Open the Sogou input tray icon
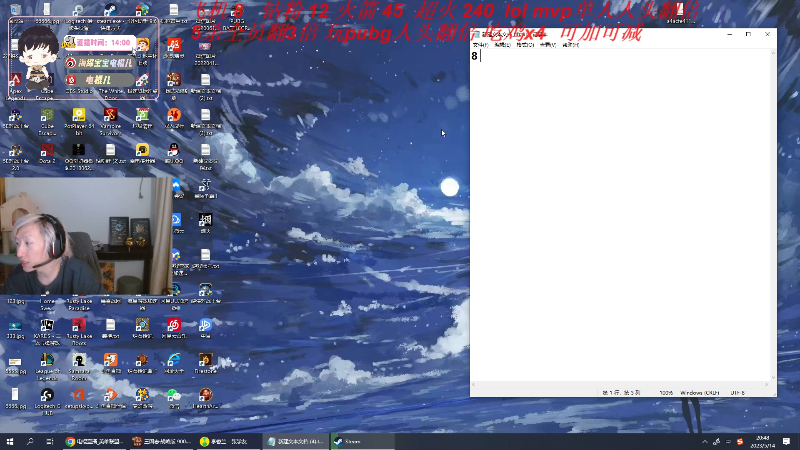The width and height of the screenshot is (800, 450). (740, 441)
